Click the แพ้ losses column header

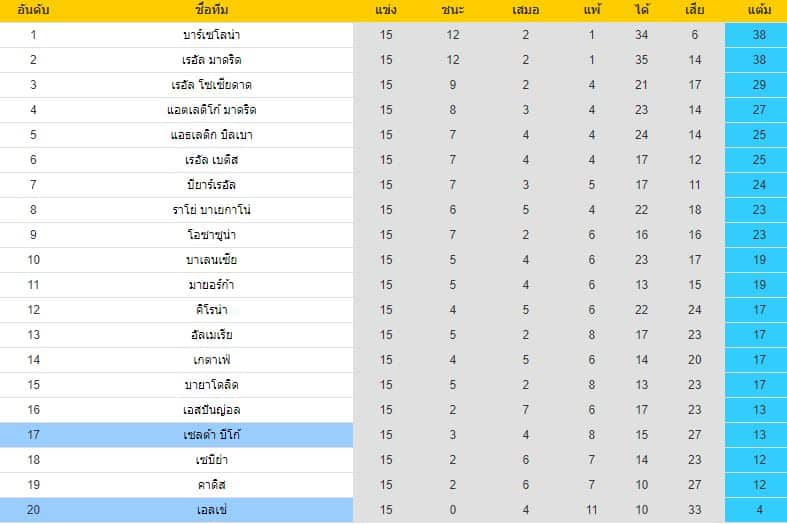coord(592,10)
